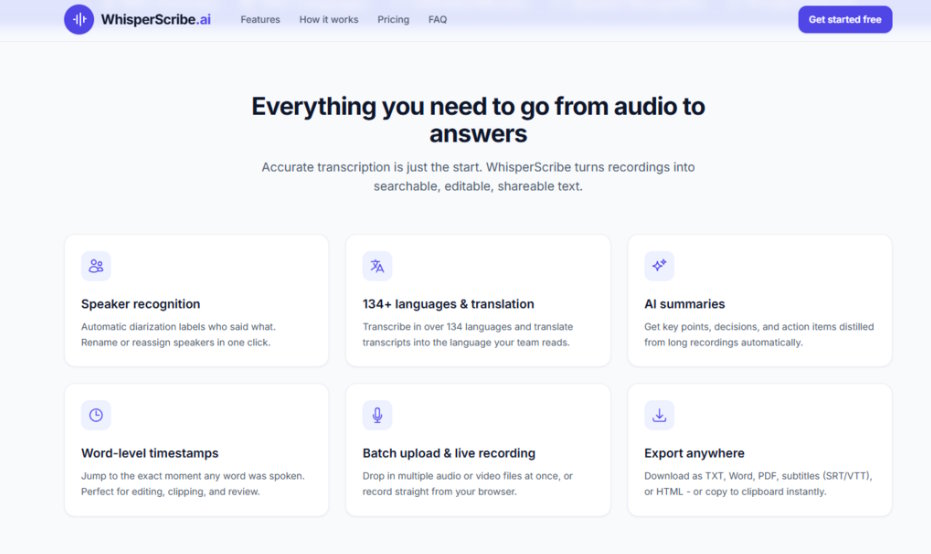Select the Word-level timestamps card heading
The height and width of the screenshot is (554, 931).
pyautogui.click(x=150, y=453)
